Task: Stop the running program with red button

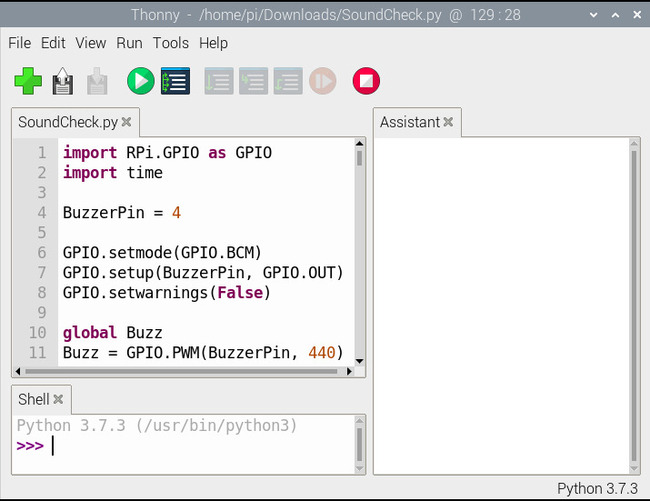Action: [366, 81]
